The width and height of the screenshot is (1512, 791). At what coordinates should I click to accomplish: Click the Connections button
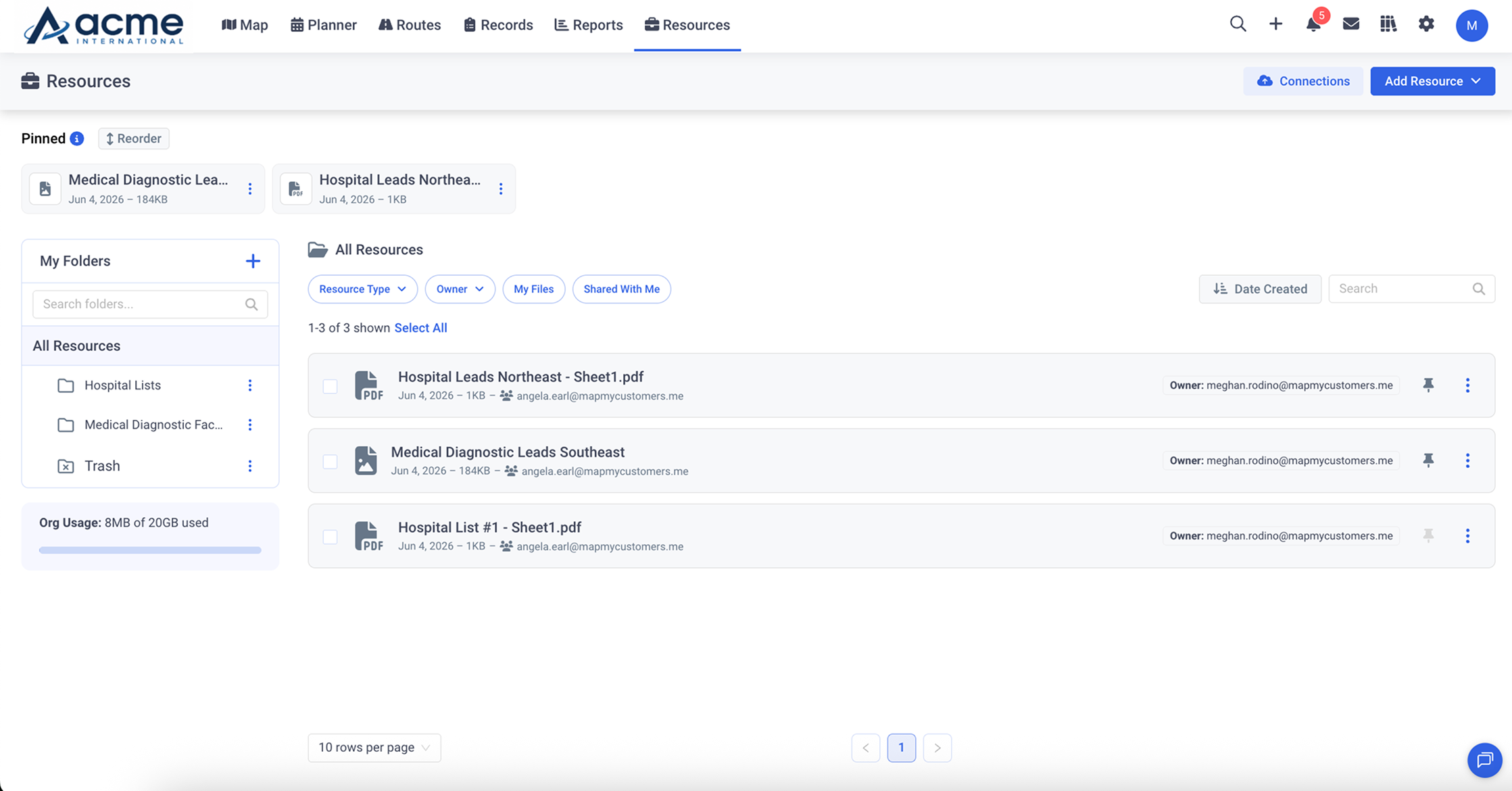[x=1303, y=81]
